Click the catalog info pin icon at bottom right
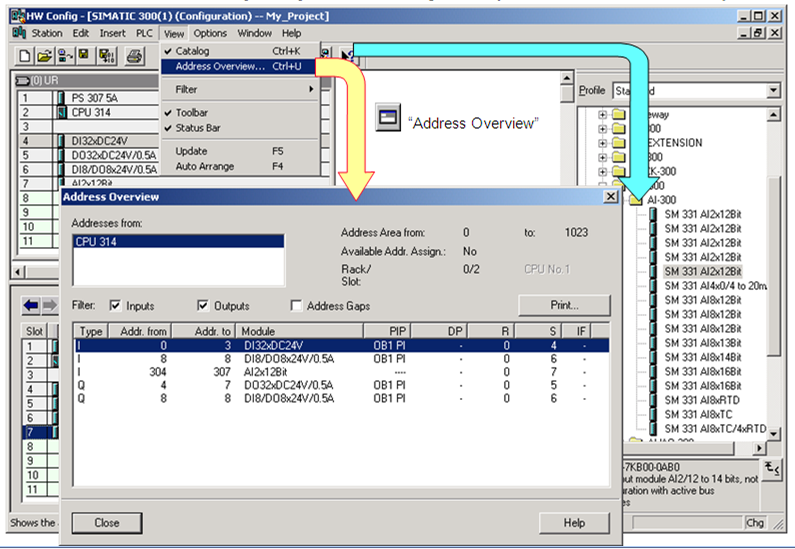Viewport: 795px width, 549px height. (772, 468)
